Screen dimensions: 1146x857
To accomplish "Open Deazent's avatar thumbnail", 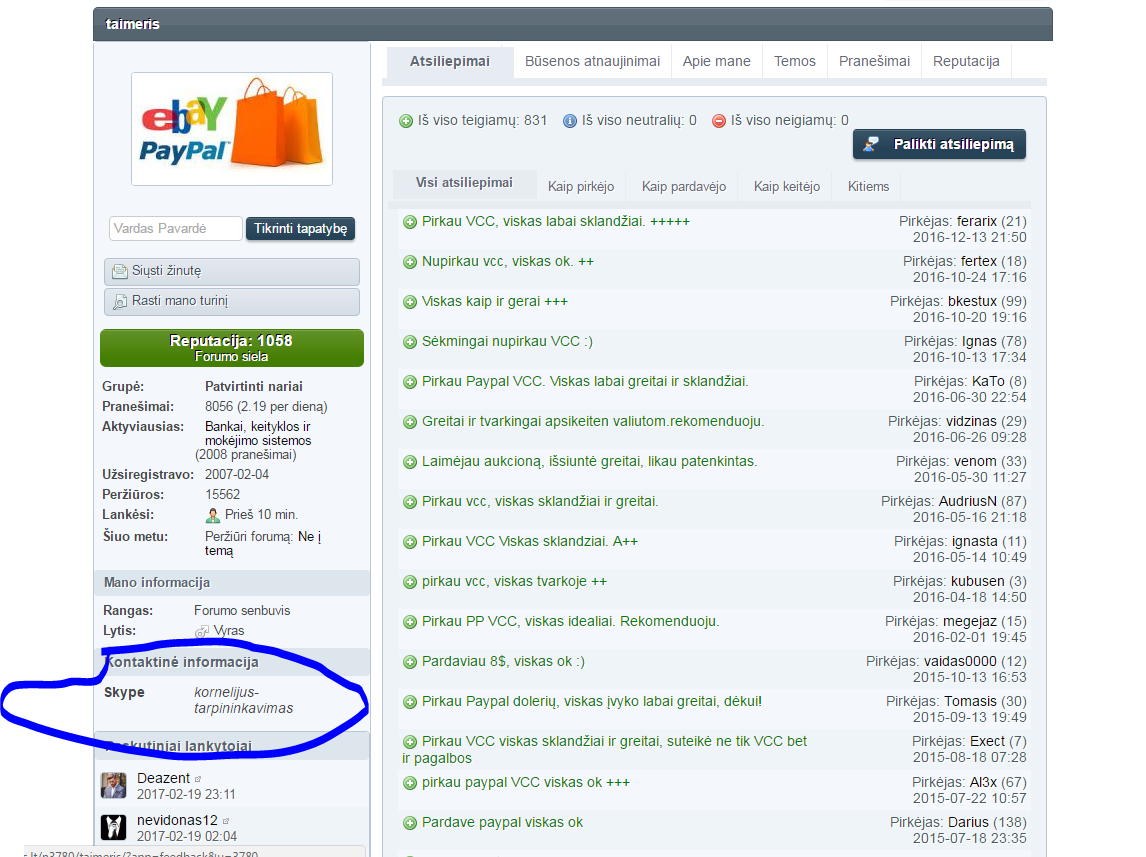I will coord(113,785).
